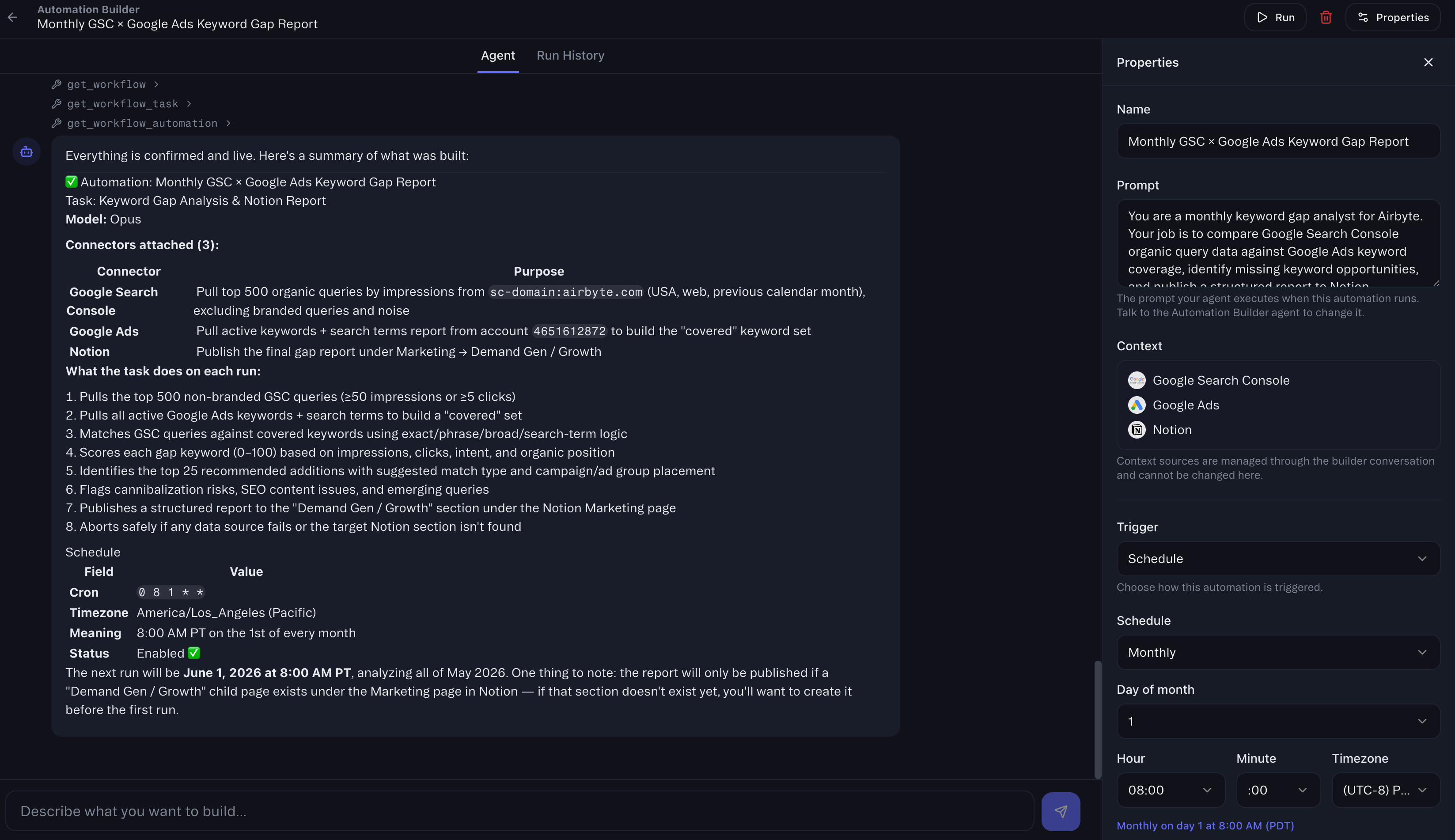Click the Google Ads context icon

(1137, 405)
